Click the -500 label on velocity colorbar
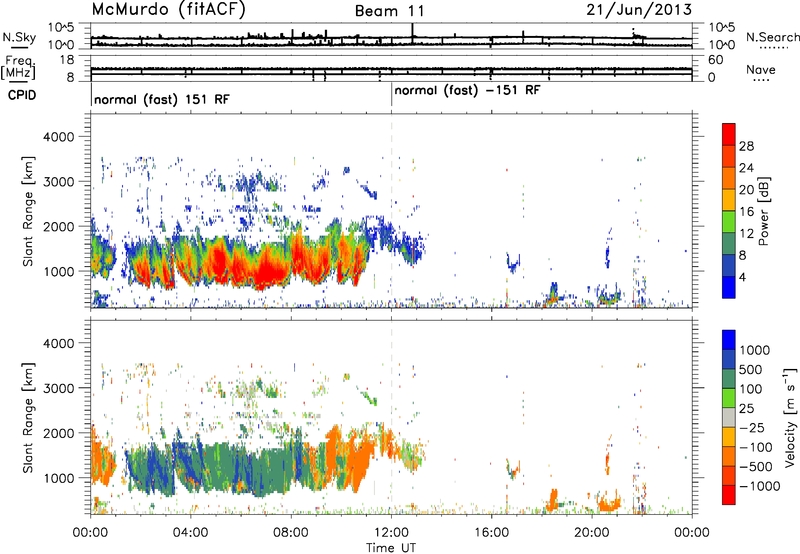The image size is (800, 554). [x=756, y=467]
